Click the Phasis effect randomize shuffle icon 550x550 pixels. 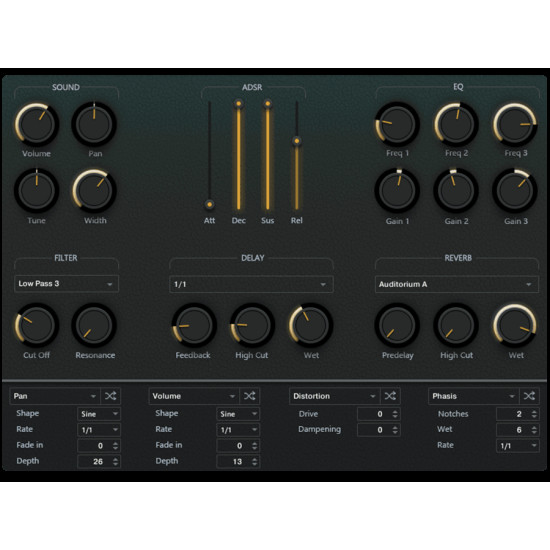[529, 396]
